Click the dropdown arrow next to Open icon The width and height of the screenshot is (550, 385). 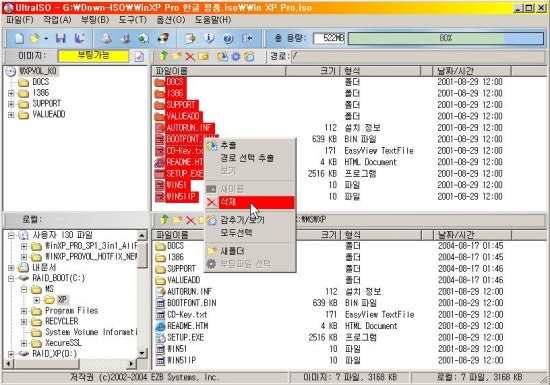(46, 39)
